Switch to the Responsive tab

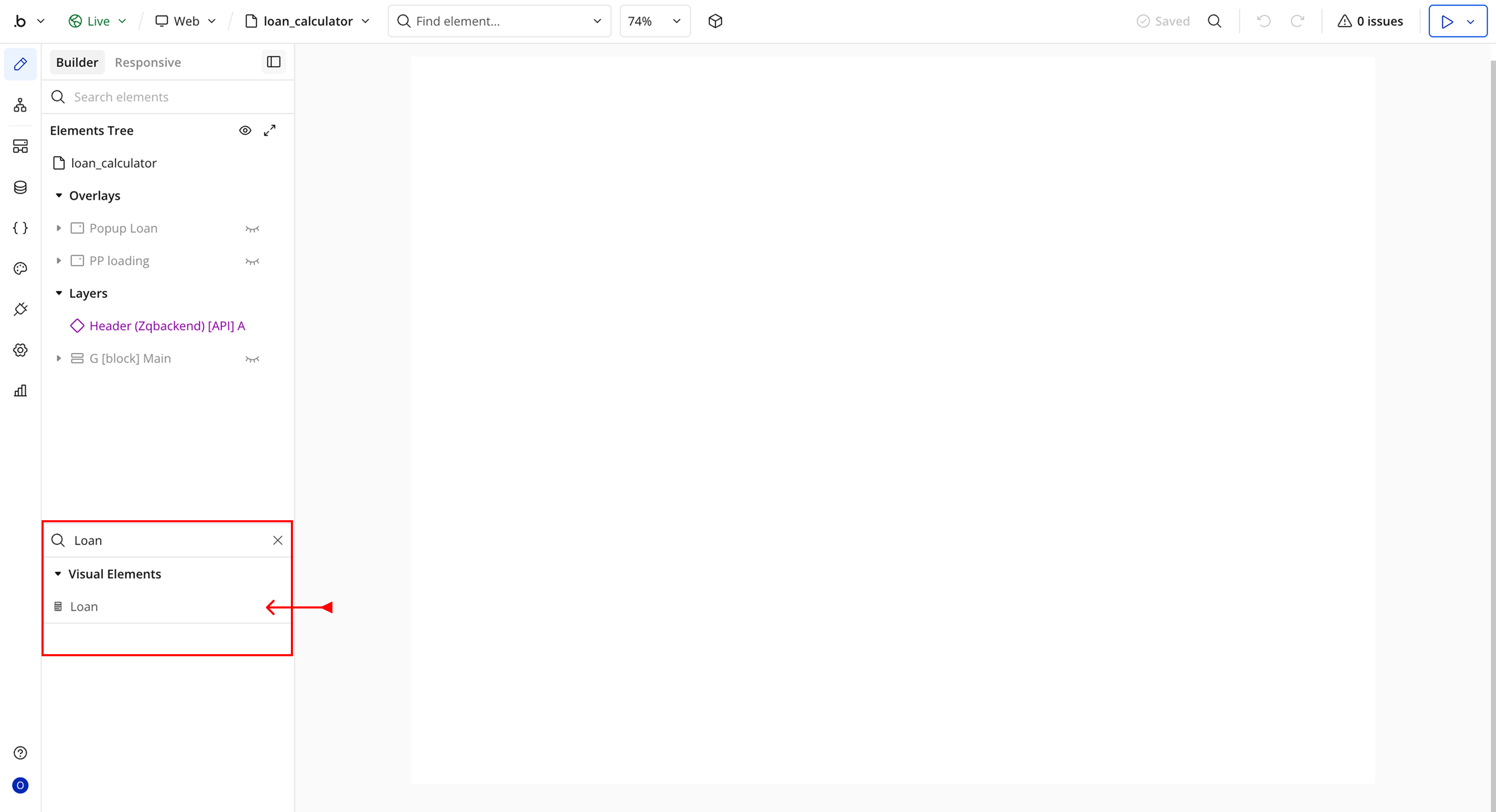tap(148, 62)
